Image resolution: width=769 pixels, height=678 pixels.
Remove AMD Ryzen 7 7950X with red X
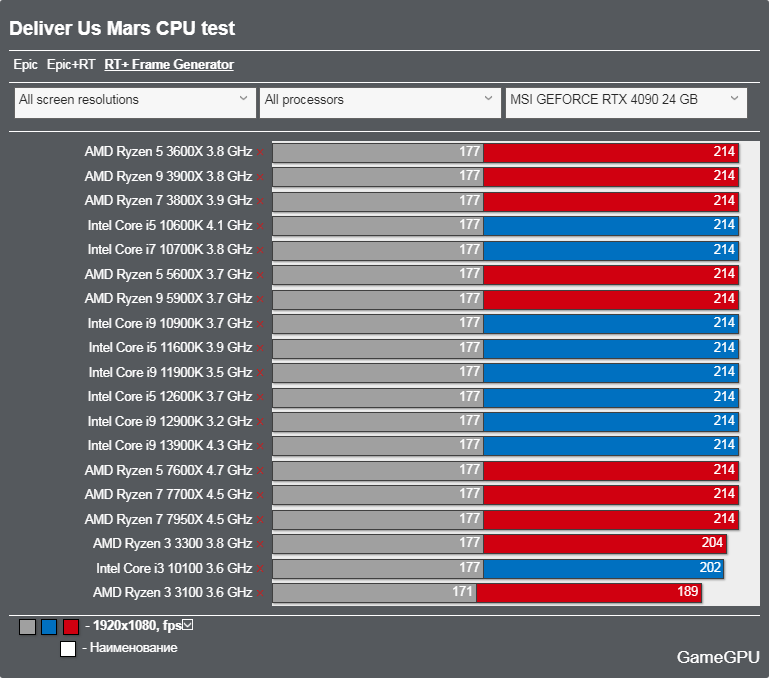[260, 520]
